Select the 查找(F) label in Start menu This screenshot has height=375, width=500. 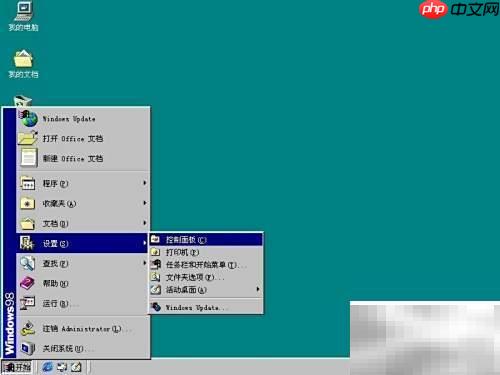55,263
